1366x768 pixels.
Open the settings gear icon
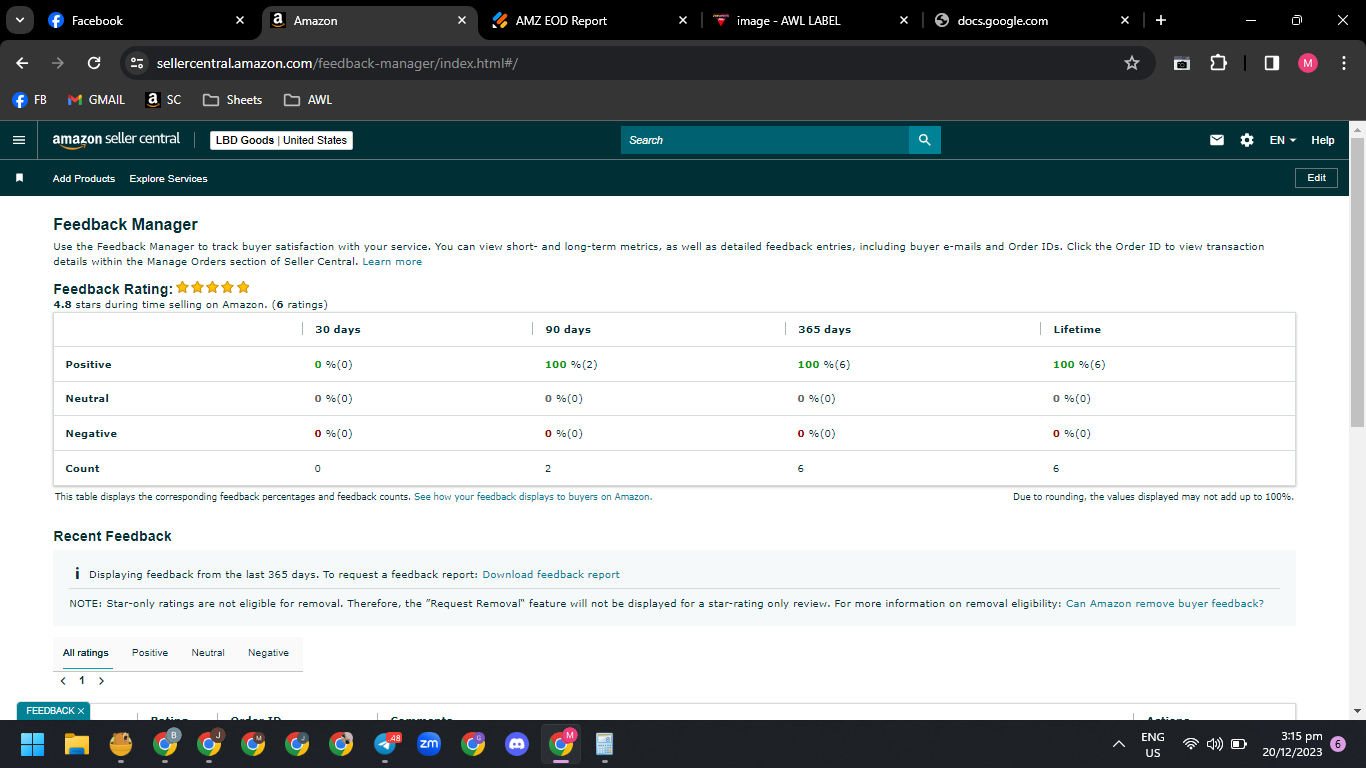[1247, 140]
